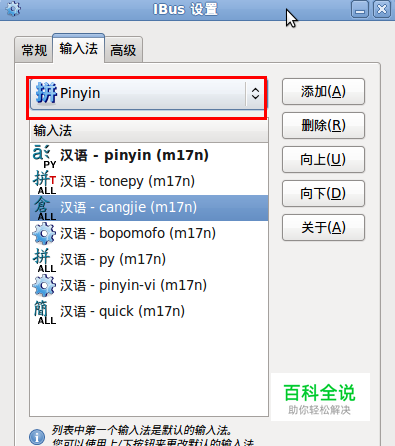Image resolution: width=395 pixels, height=446 pixels.
Task: Click the bopomofo gear icon
Action: point(44,234)
